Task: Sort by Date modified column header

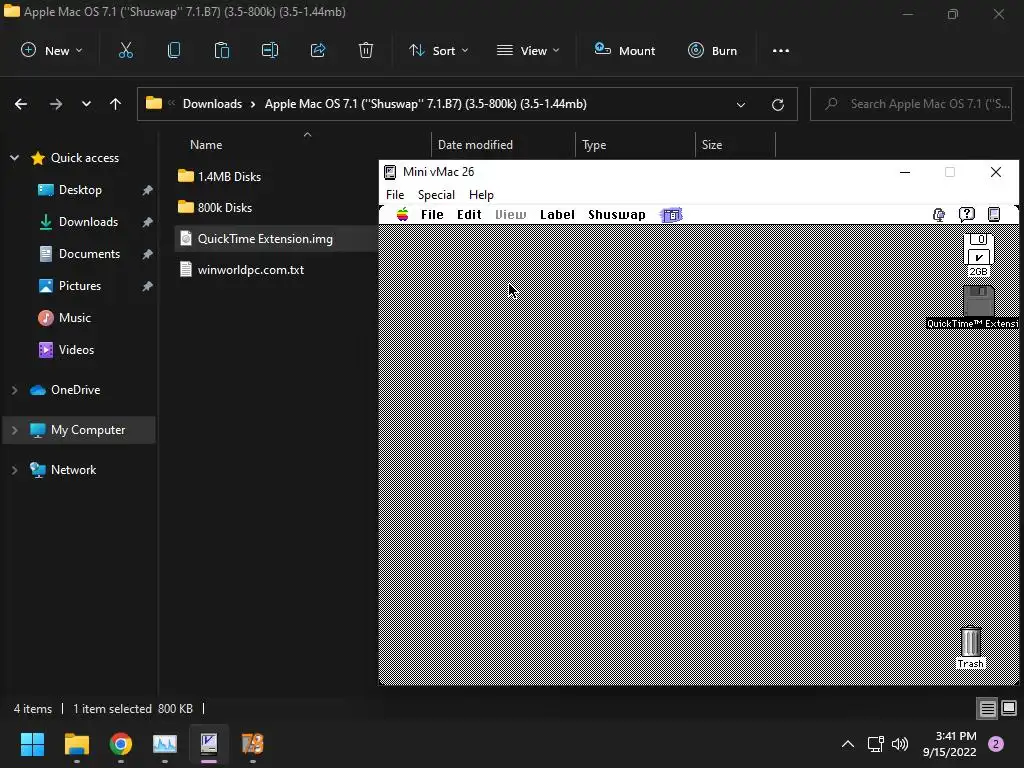Action: (475, 145)
